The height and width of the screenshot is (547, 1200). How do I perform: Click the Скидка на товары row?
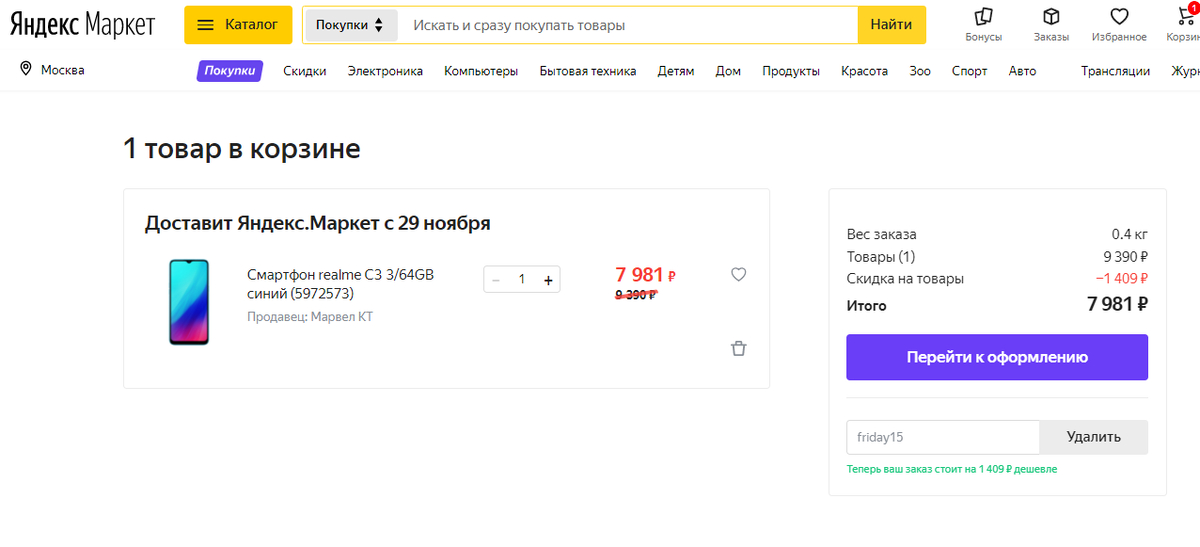pos(997,278)
